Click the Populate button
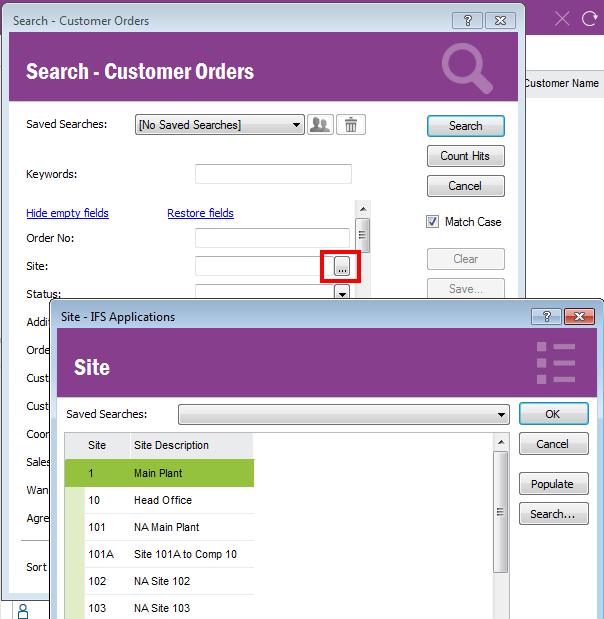Image resolution: width=604 pixels, height=619 pixels. pos(552,484)
